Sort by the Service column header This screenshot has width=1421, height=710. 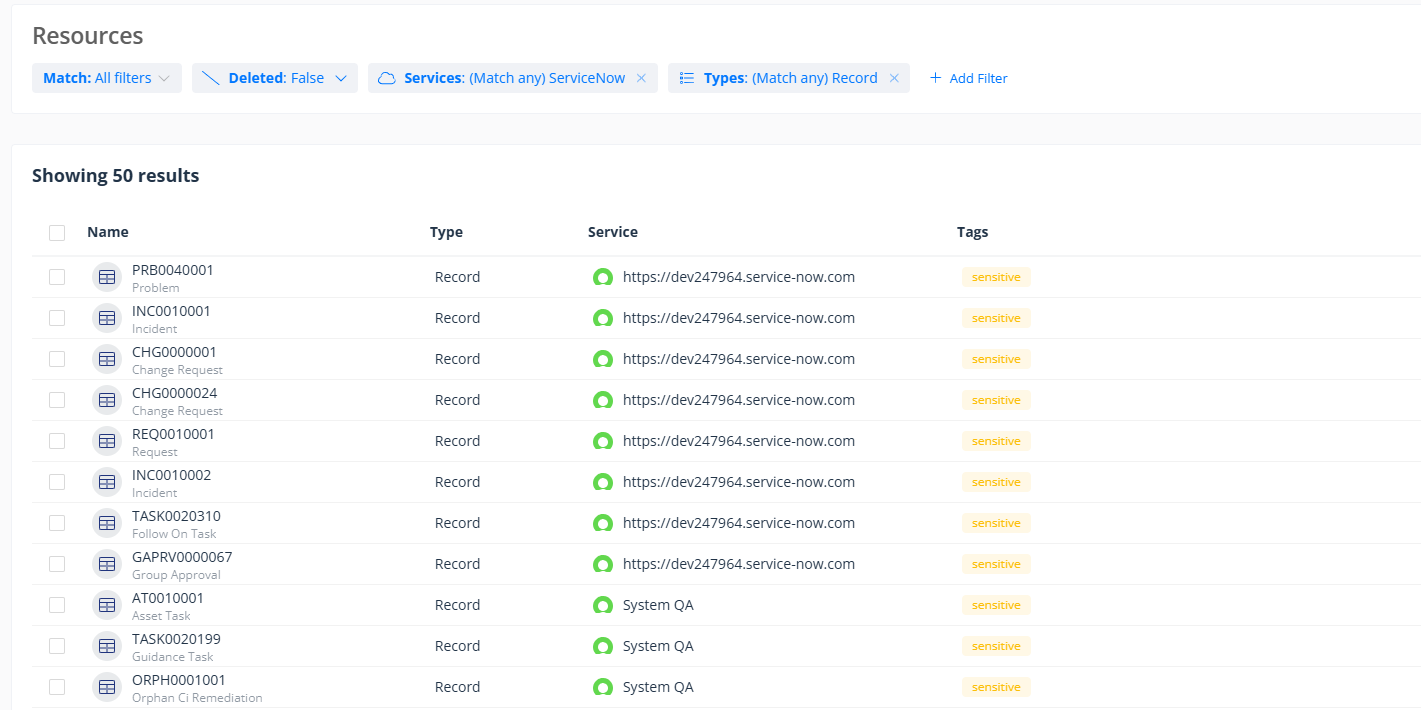pyautogui.click(x=613, y=232)
